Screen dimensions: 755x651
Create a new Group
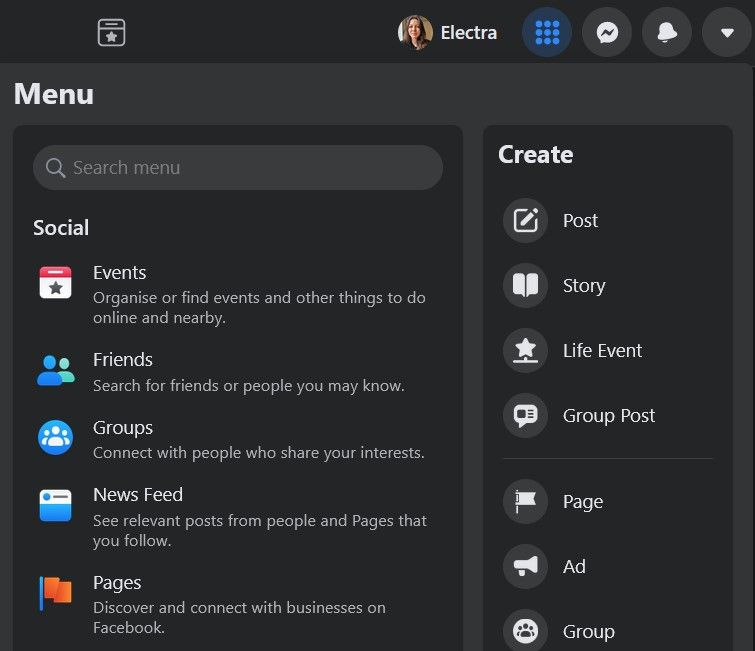(x=588, y=632)
